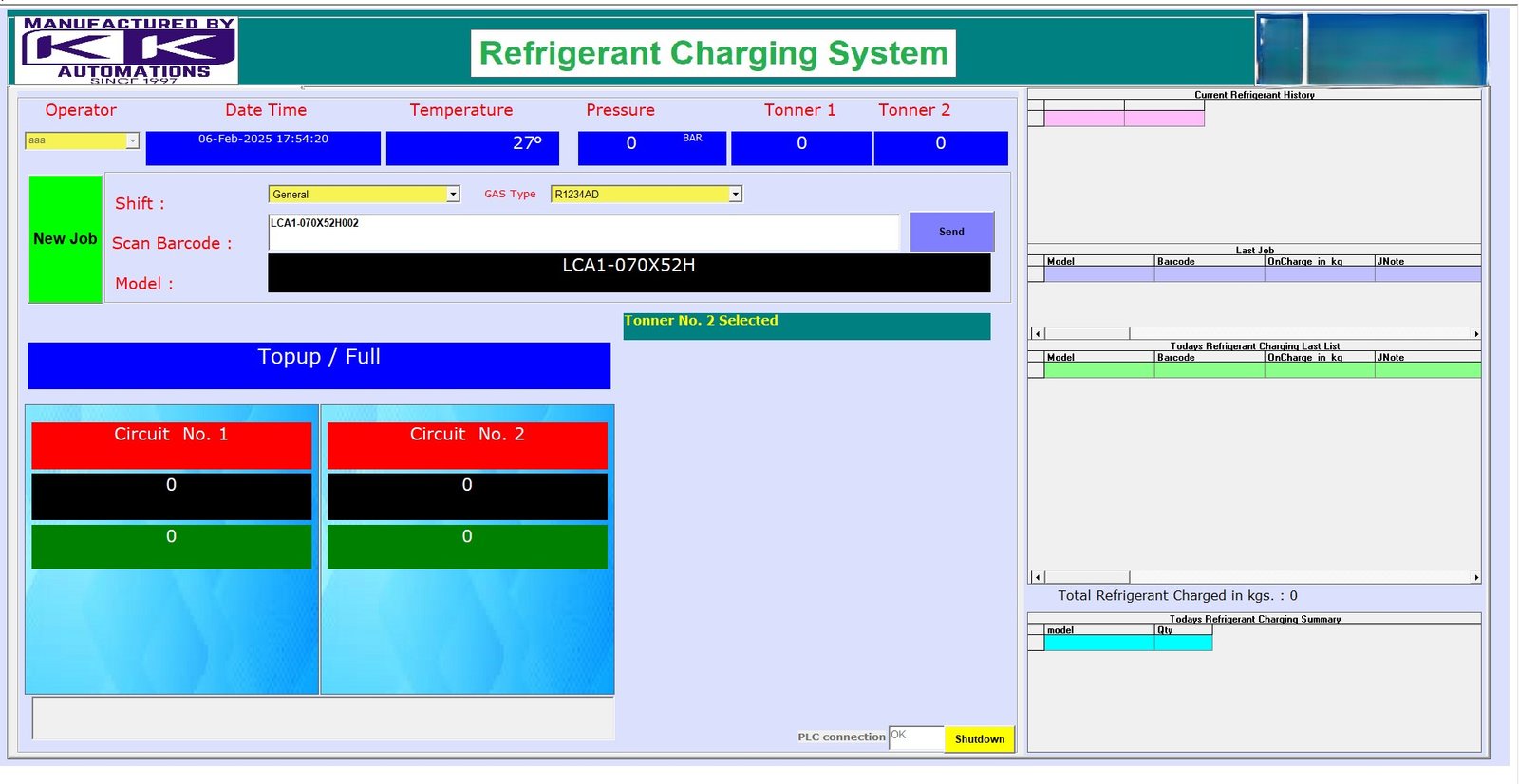The height and width of the screenshot is (784, 1519).
Task: Start a New Job with green button
Action: pyautogui.click(x=66, y=239)
